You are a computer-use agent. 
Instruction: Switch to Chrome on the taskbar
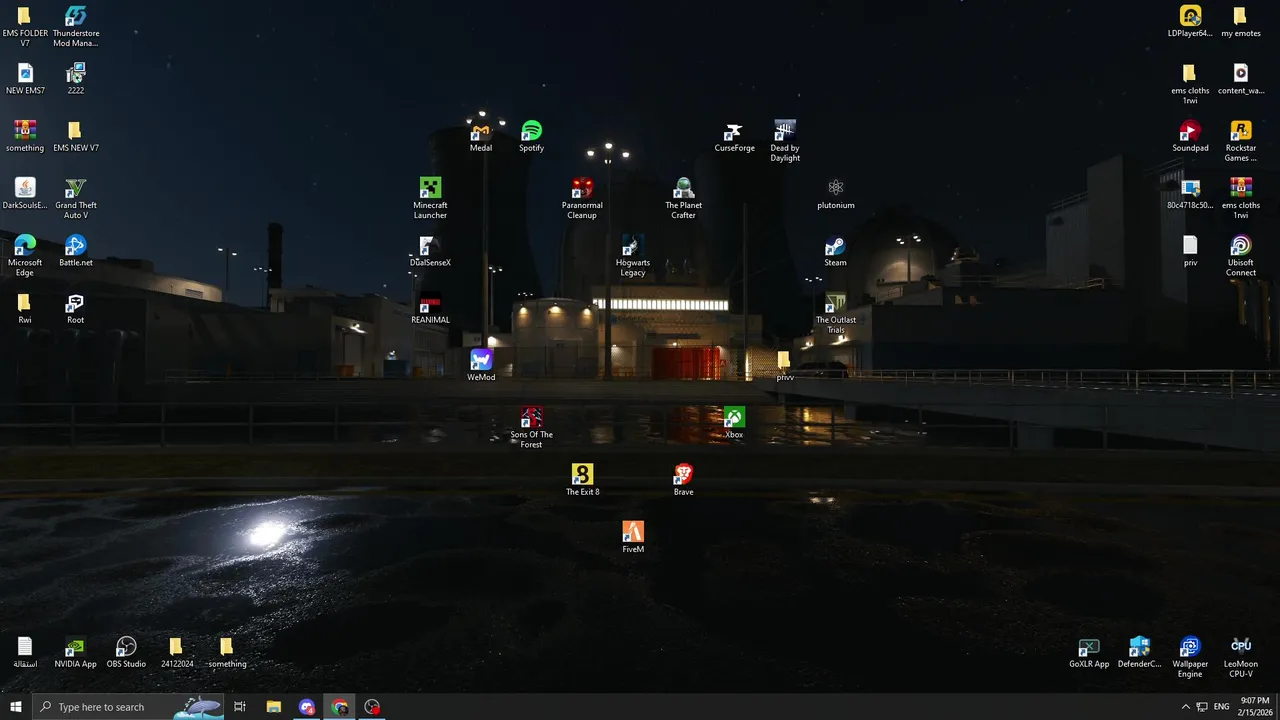pyautogui.click(x=340, y=707)
